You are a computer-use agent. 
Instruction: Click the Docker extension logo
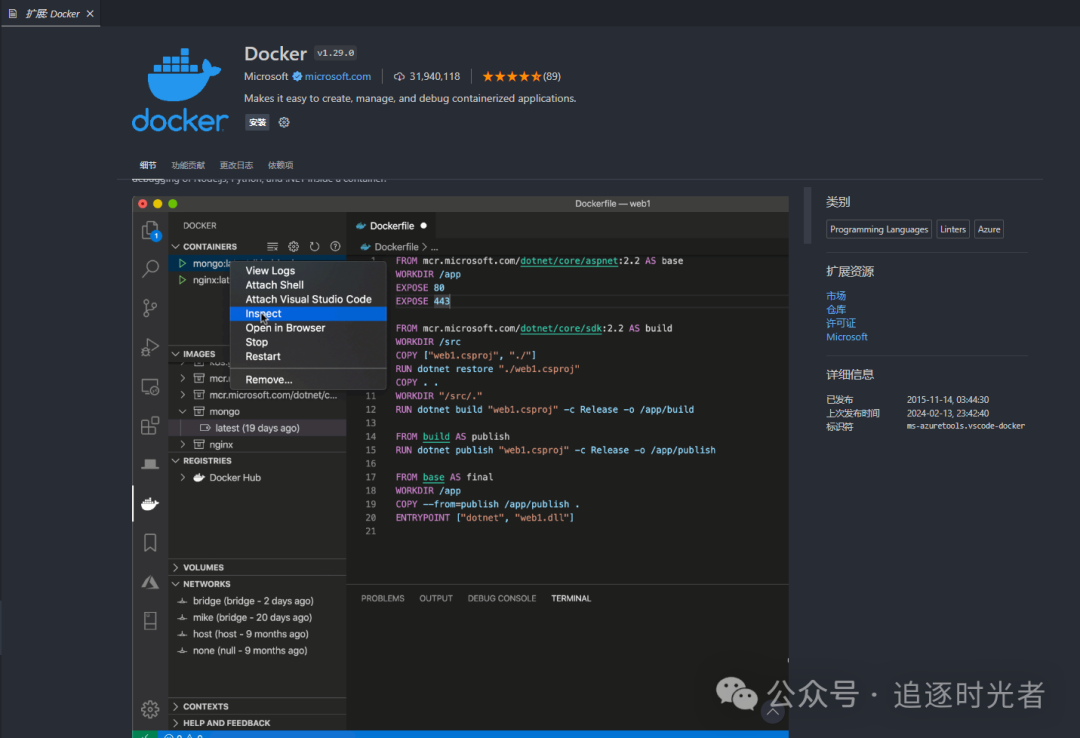(180, 90)
